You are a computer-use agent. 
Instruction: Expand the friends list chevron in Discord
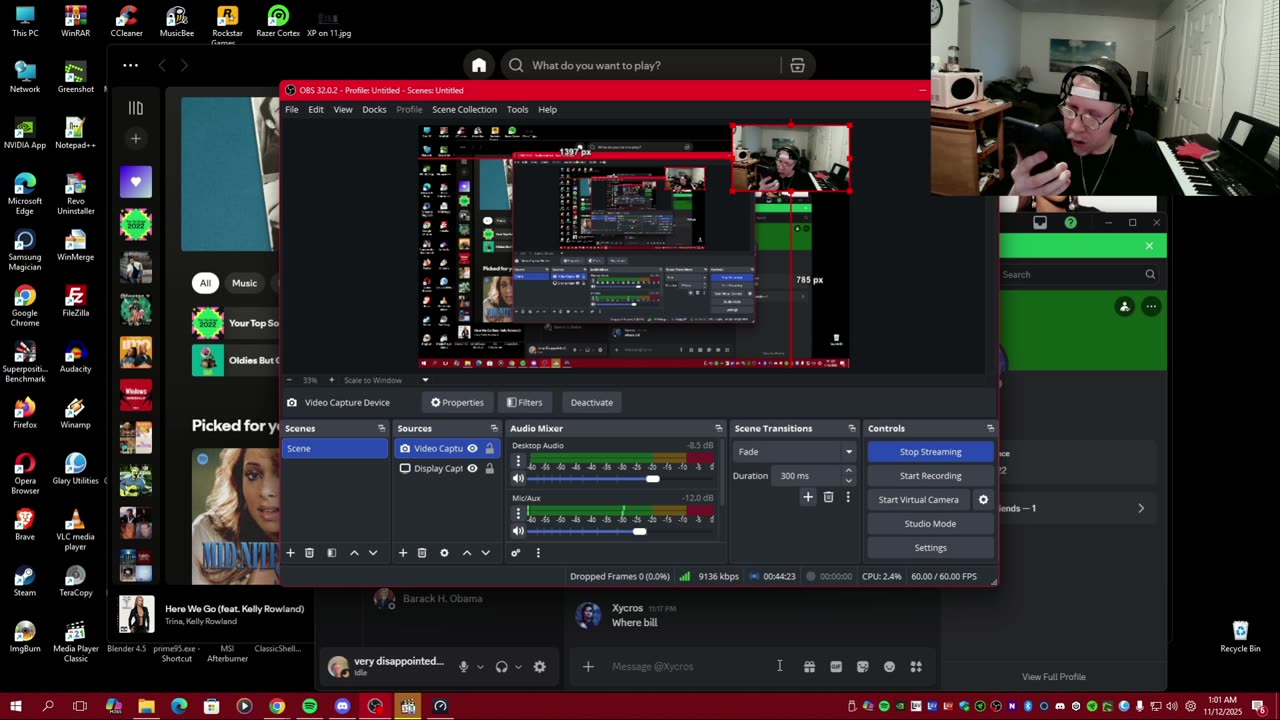tap(1141, 508)
